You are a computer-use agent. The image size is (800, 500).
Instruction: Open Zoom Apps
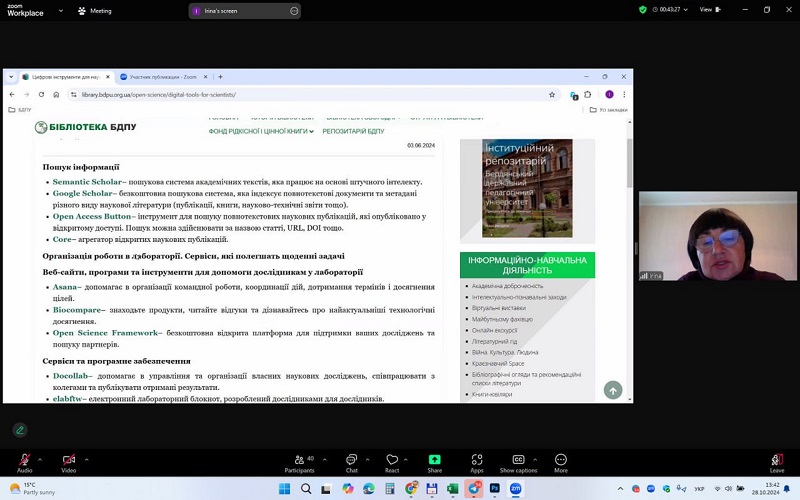coord(477,462)
